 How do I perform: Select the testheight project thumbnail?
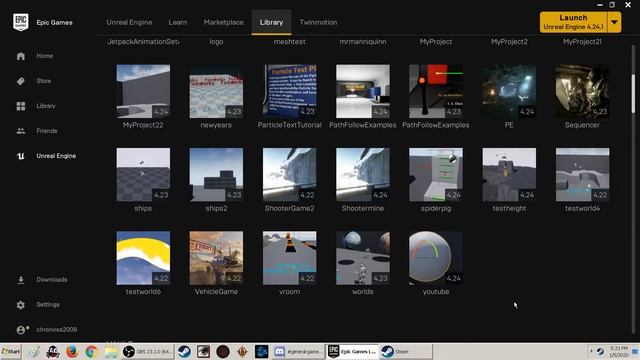[x=509, y=175]
